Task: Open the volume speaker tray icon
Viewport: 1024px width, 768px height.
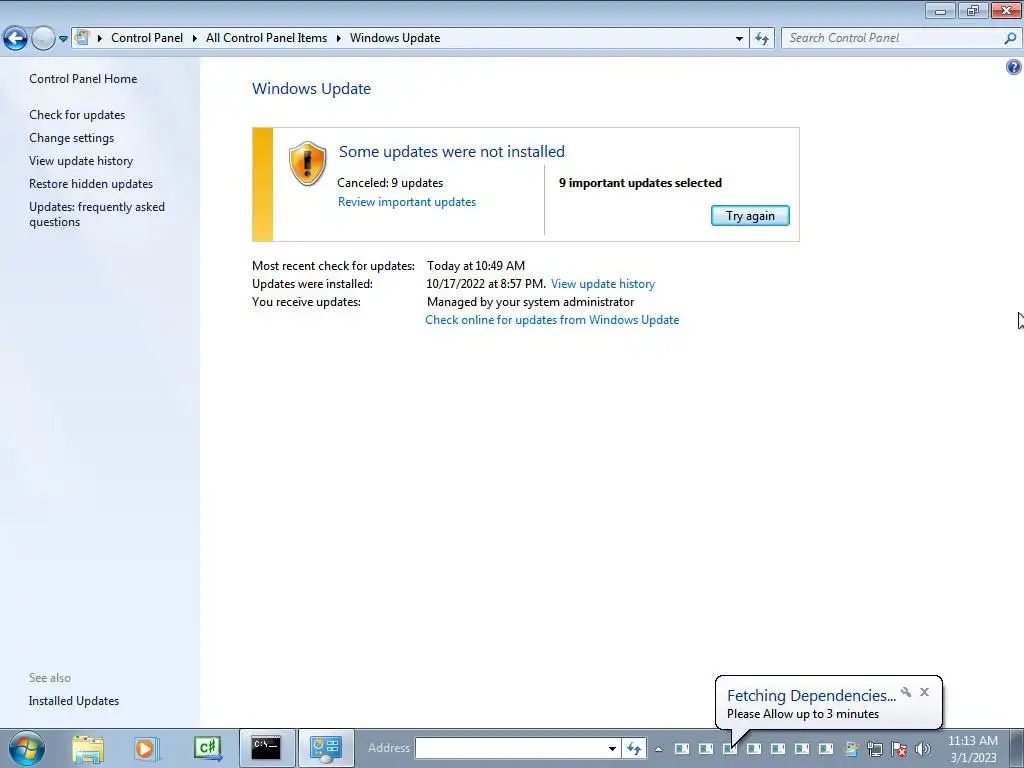Action: (x=923, y=748)
